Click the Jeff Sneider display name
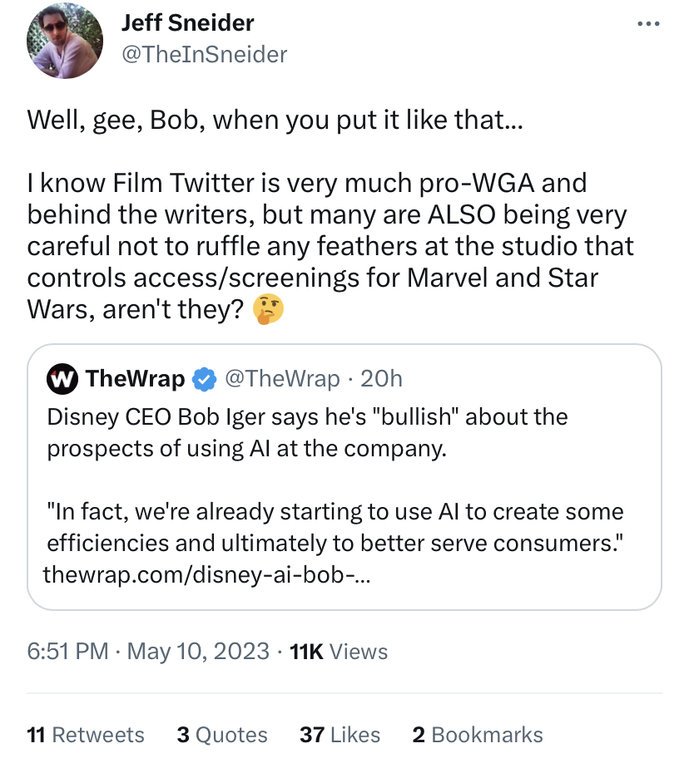Viewport: 689px width, 768px height. 187,22
